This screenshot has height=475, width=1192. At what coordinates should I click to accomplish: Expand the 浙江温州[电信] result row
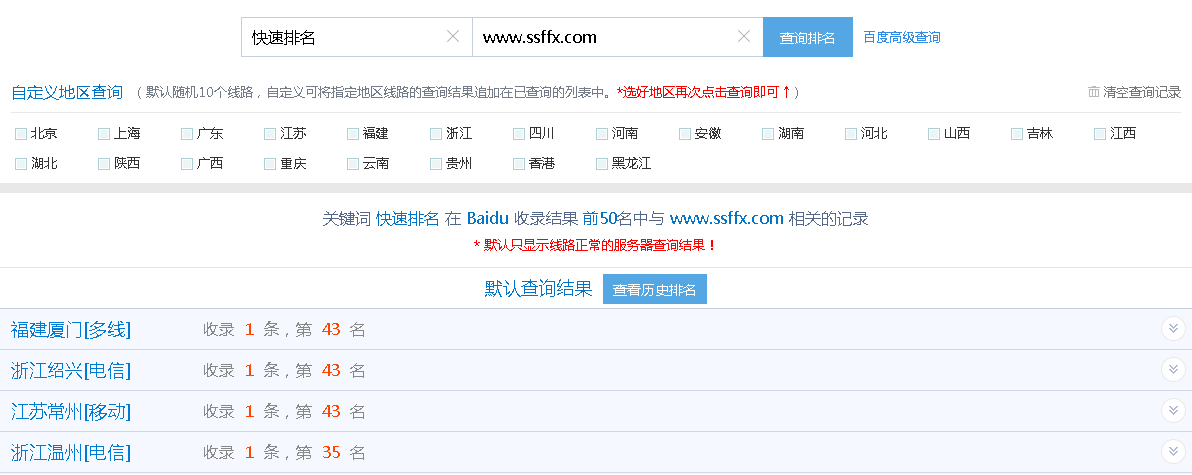[x=1173, y=451]
